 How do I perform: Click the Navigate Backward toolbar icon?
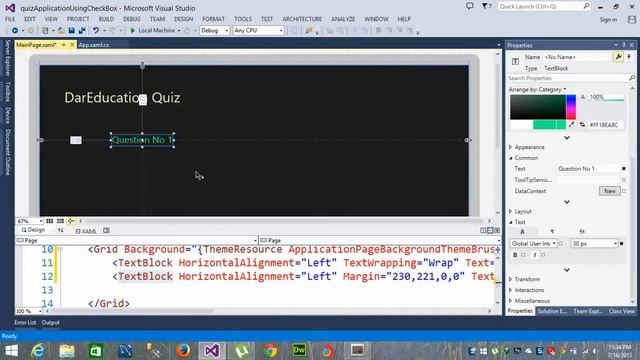15,31
